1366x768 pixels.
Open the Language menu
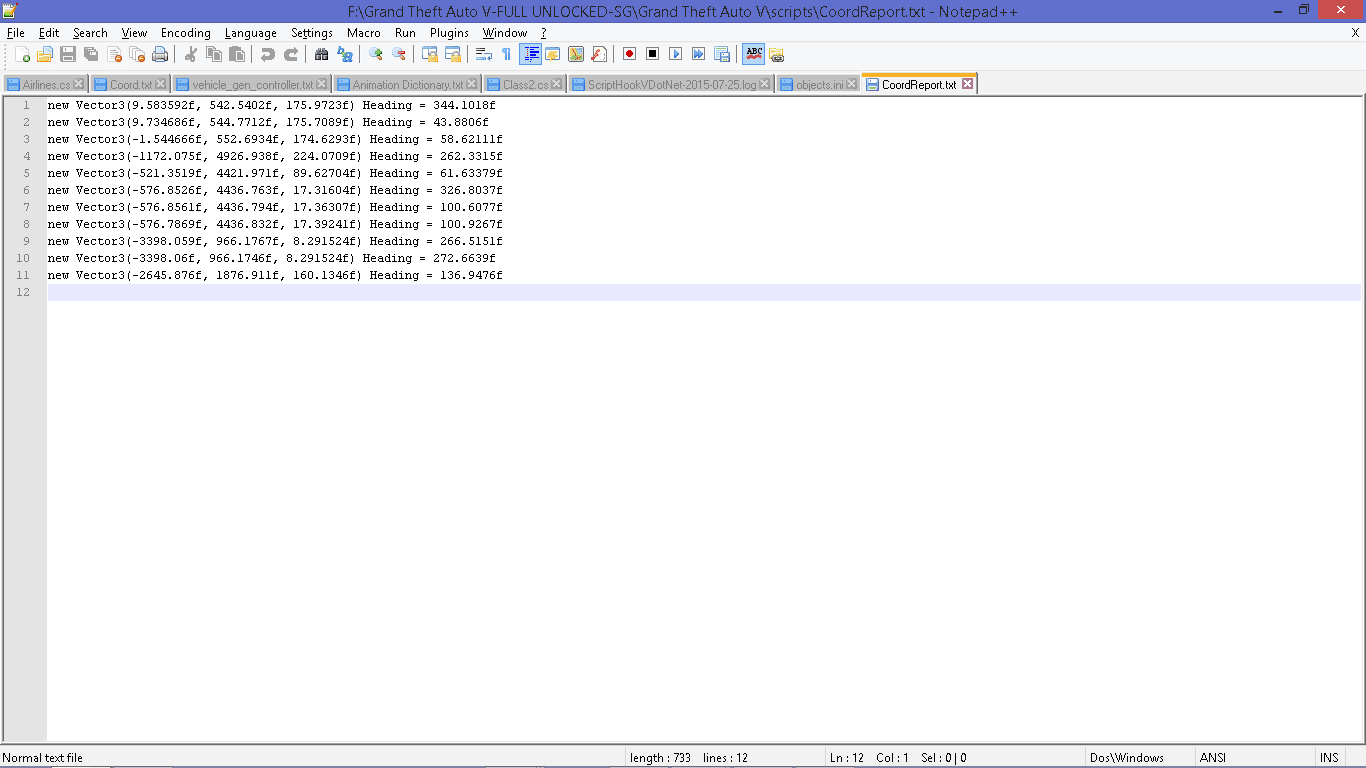pyautogui.click(x=251, y=33)
